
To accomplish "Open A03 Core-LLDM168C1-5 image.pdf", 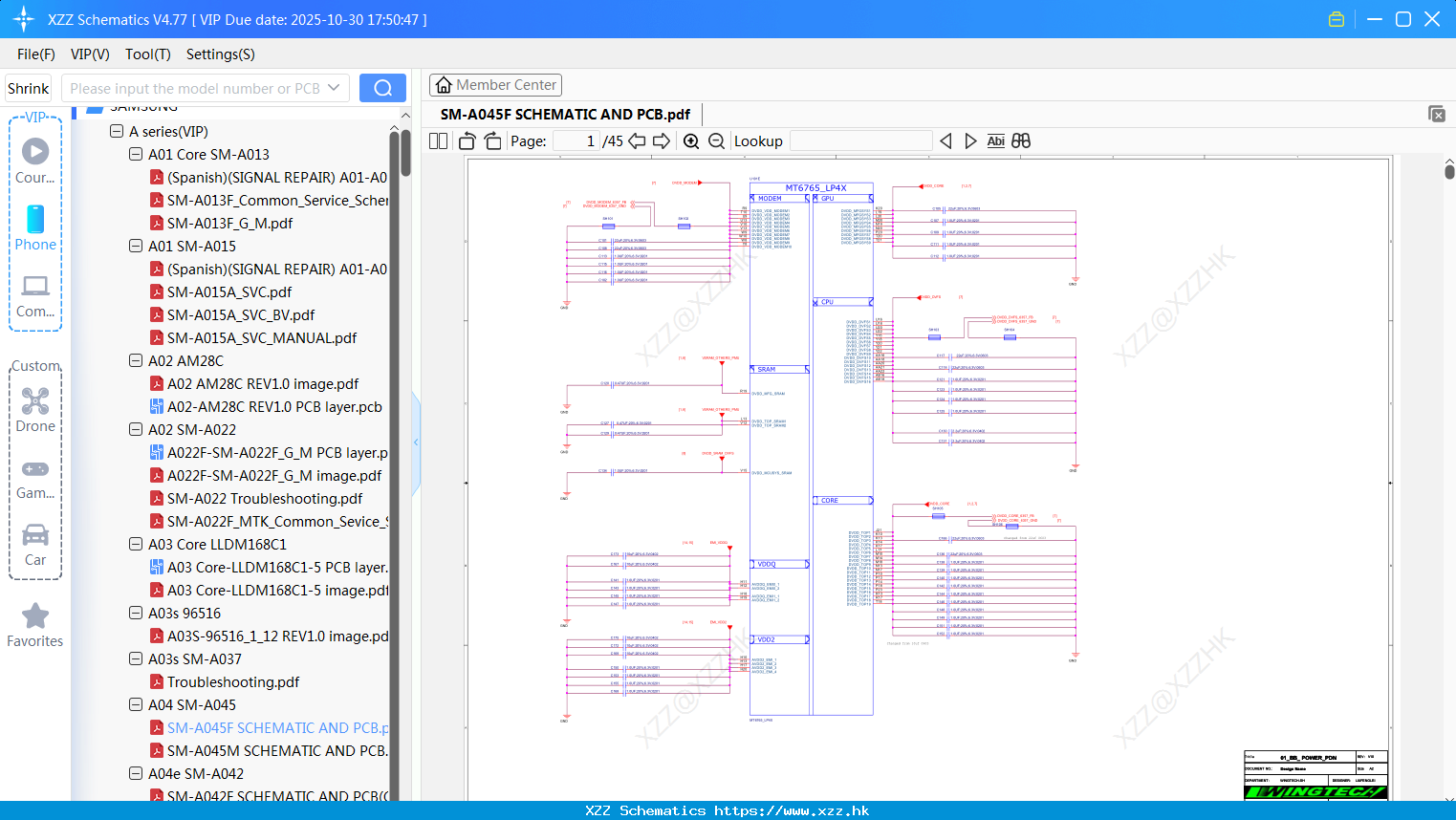I will [x=269, y=590].
